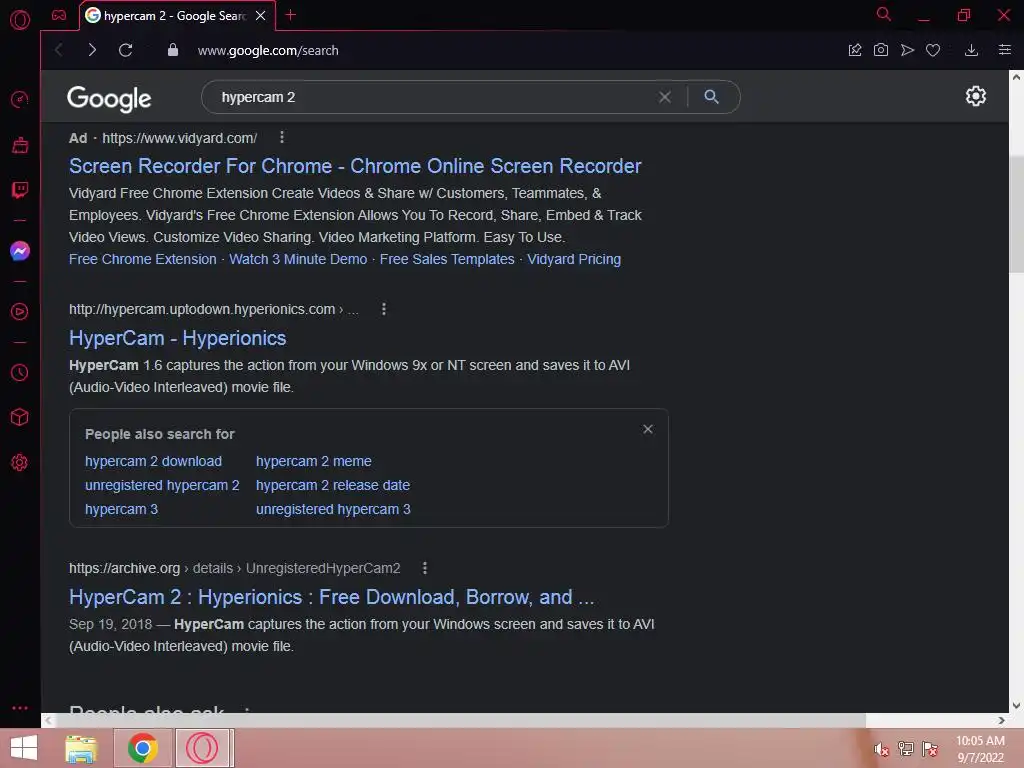Open the Opera menu logo
Screen dimensions: 1024x768
[20, 20]
